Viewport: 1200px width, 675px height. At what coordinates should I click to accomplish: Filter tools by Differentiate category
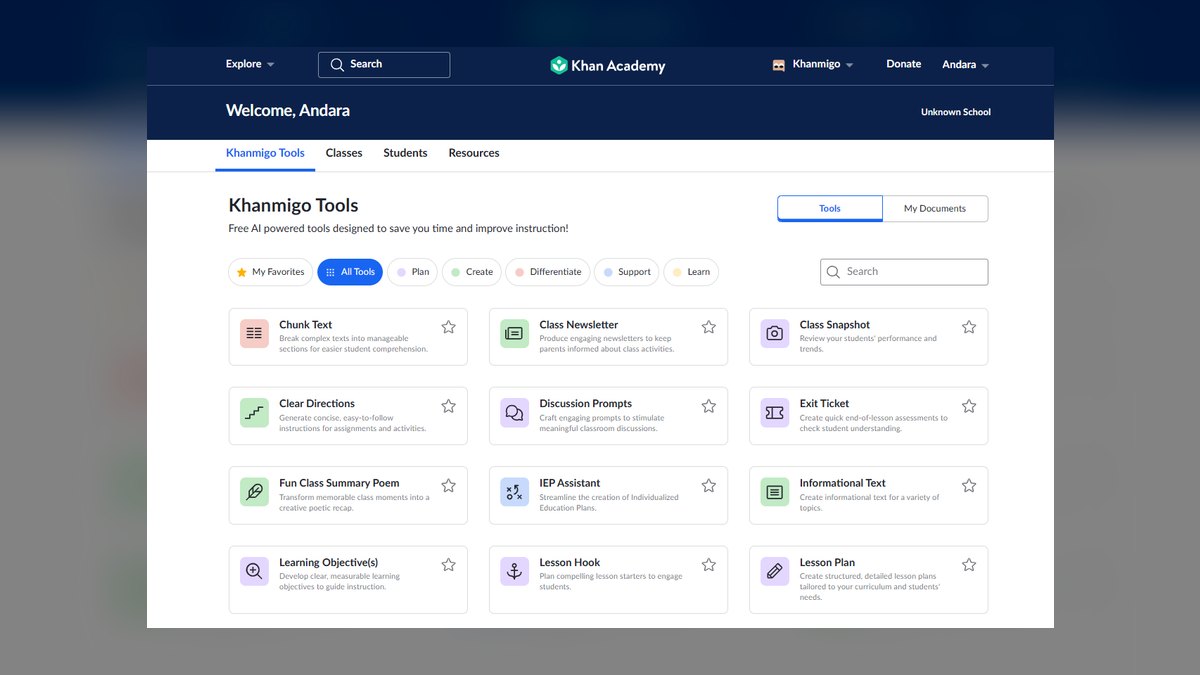coord(547,272)
